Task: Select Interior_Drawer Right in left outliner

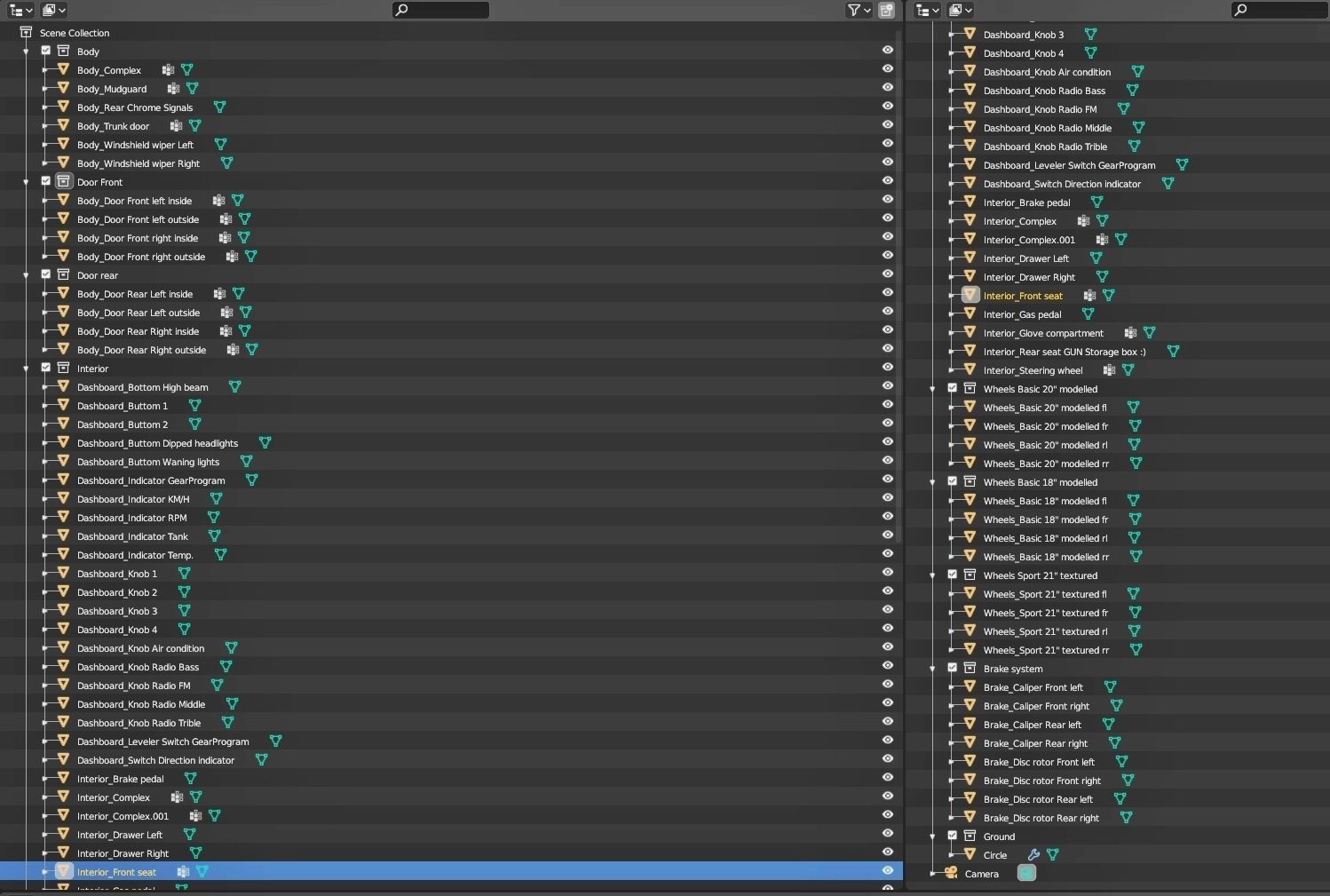Action: click(x=123, y=853)
